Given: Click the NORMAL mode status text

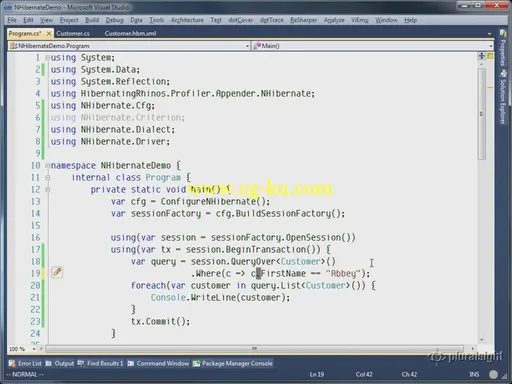Looking at the screenshot, I should [25, 374].
